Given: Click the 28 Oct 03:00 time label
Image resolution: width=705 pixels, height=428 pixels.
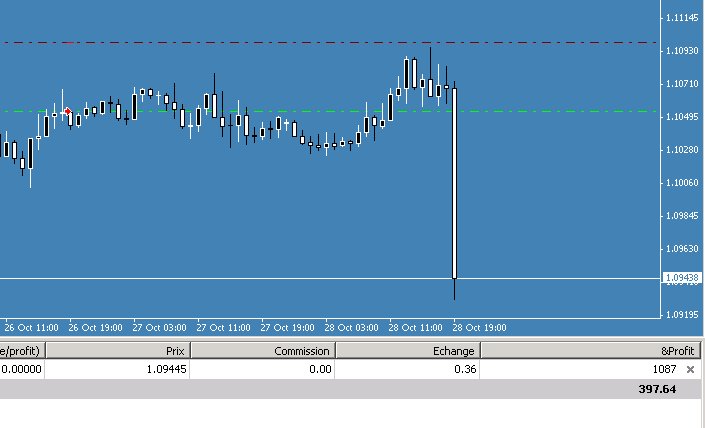Looking at the screenshot, I should coord(351,328).
